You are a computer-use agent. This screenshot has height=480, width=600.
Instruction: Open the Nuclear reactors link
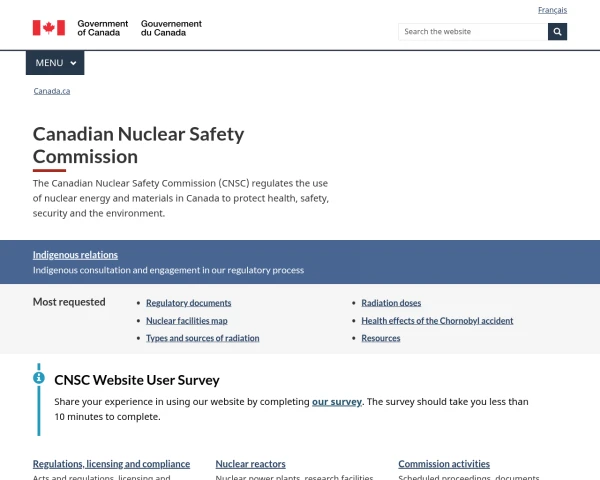[251, 464]
